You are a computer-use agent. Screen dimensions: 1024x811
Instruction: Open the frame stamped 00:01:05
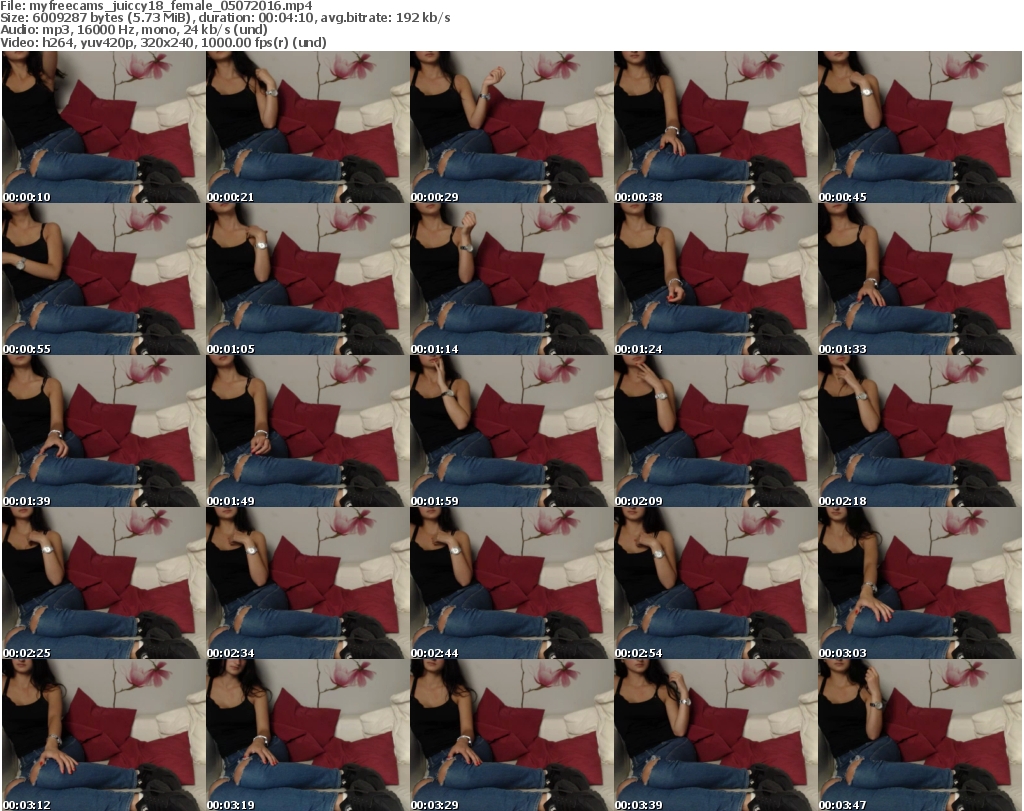pyautogui.click(x=308, y=279)
